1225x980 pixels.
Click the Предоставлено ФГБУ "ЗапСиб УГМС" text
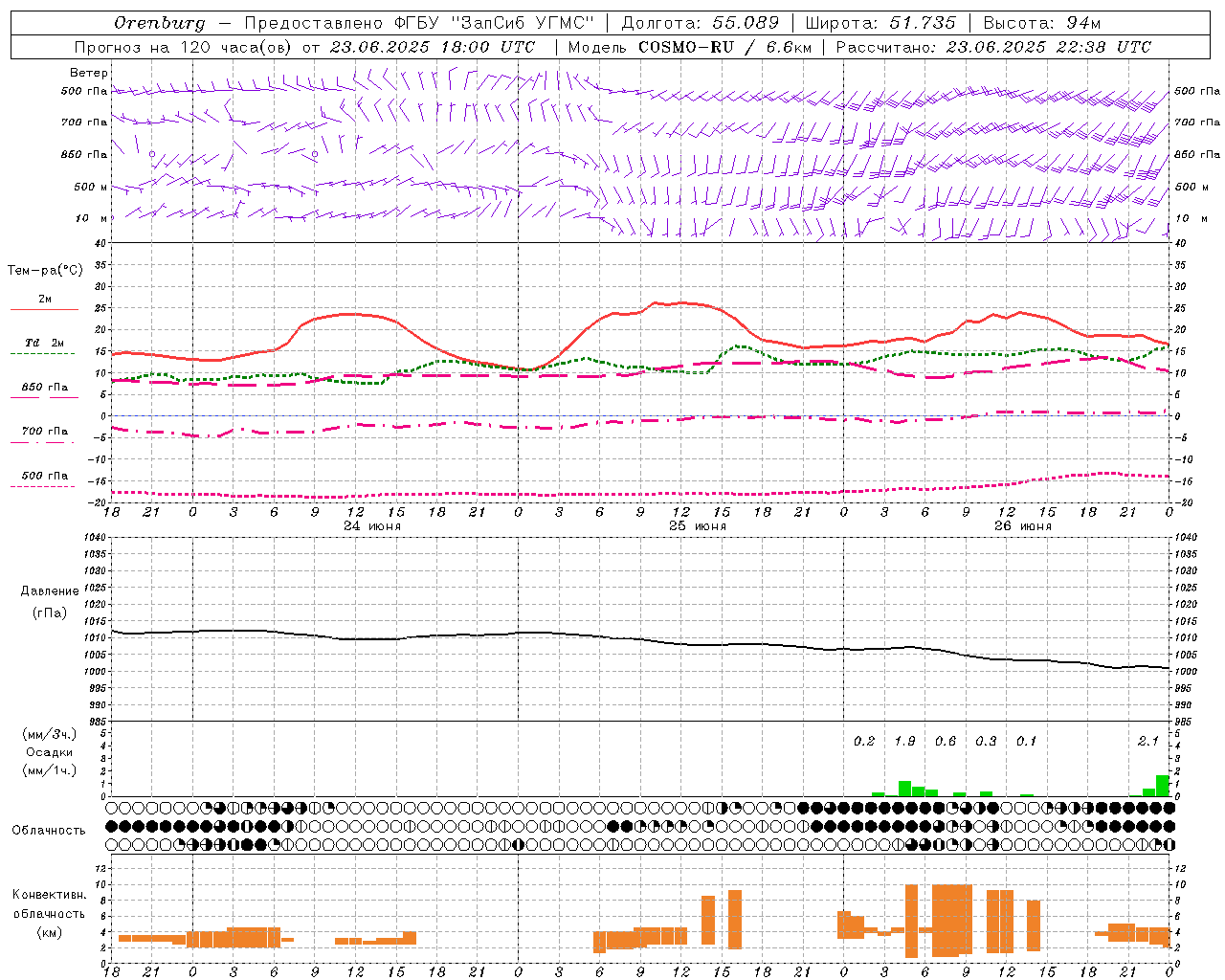point(419,23)
